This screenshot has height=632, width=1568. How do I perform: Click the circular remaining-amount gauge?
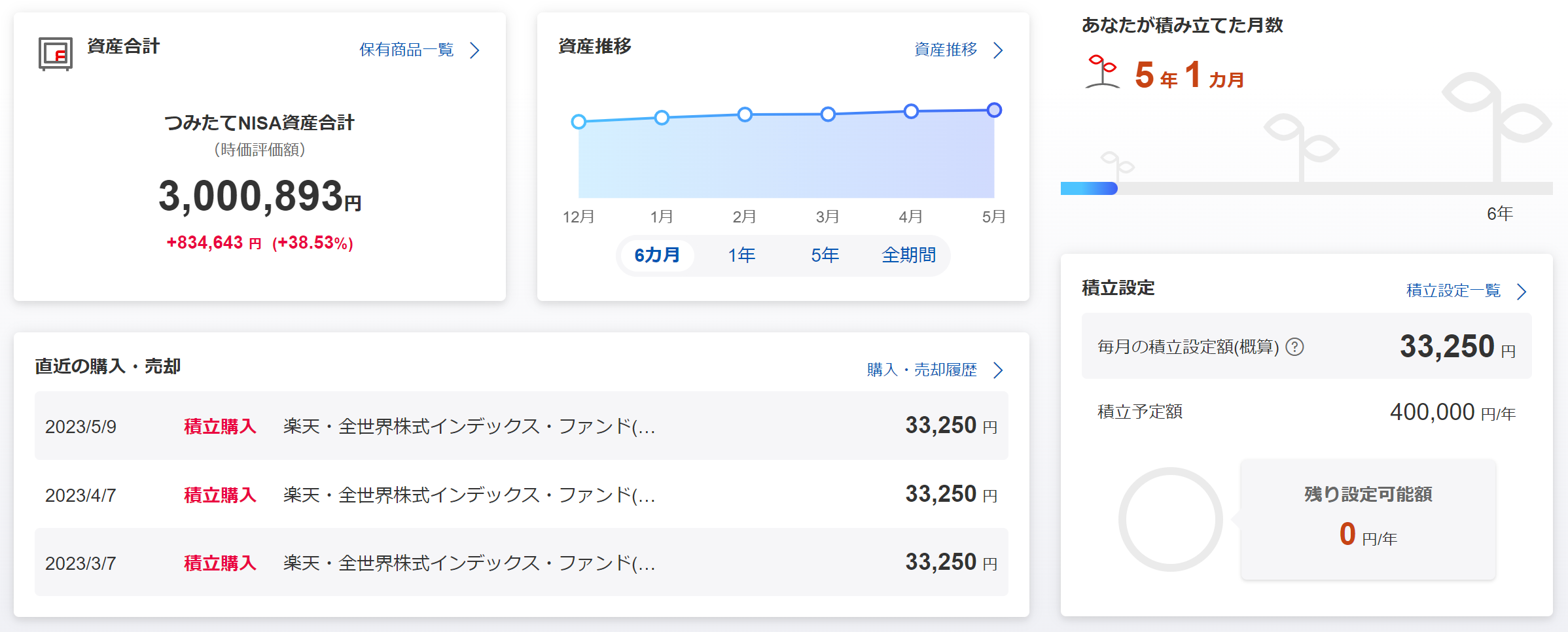[1170, 519]
